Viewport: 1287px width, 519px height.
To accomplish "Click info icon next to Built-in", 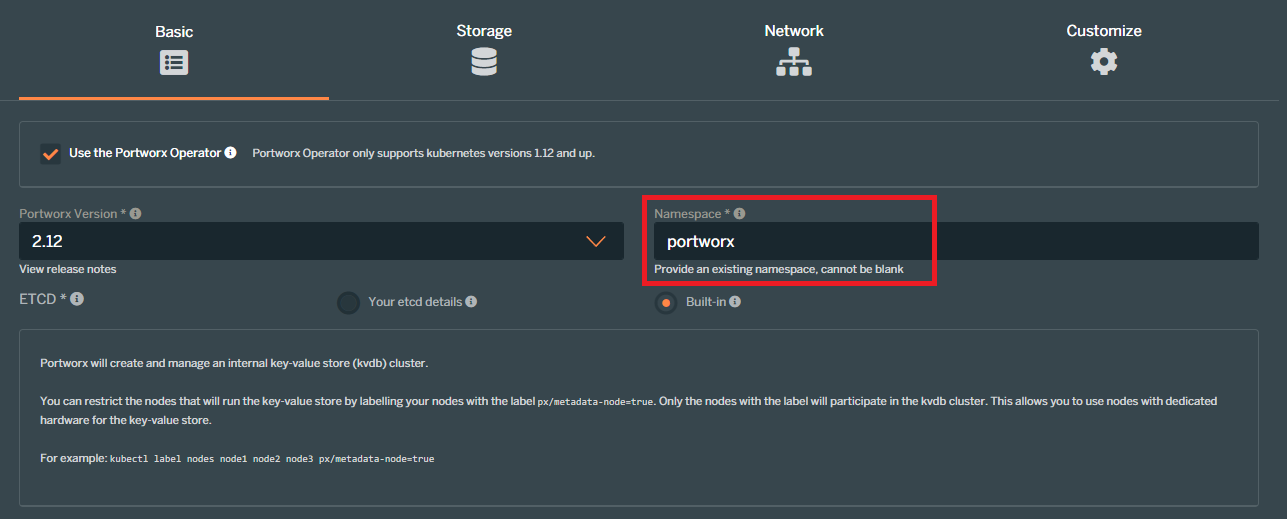I will tap(735, 301).
